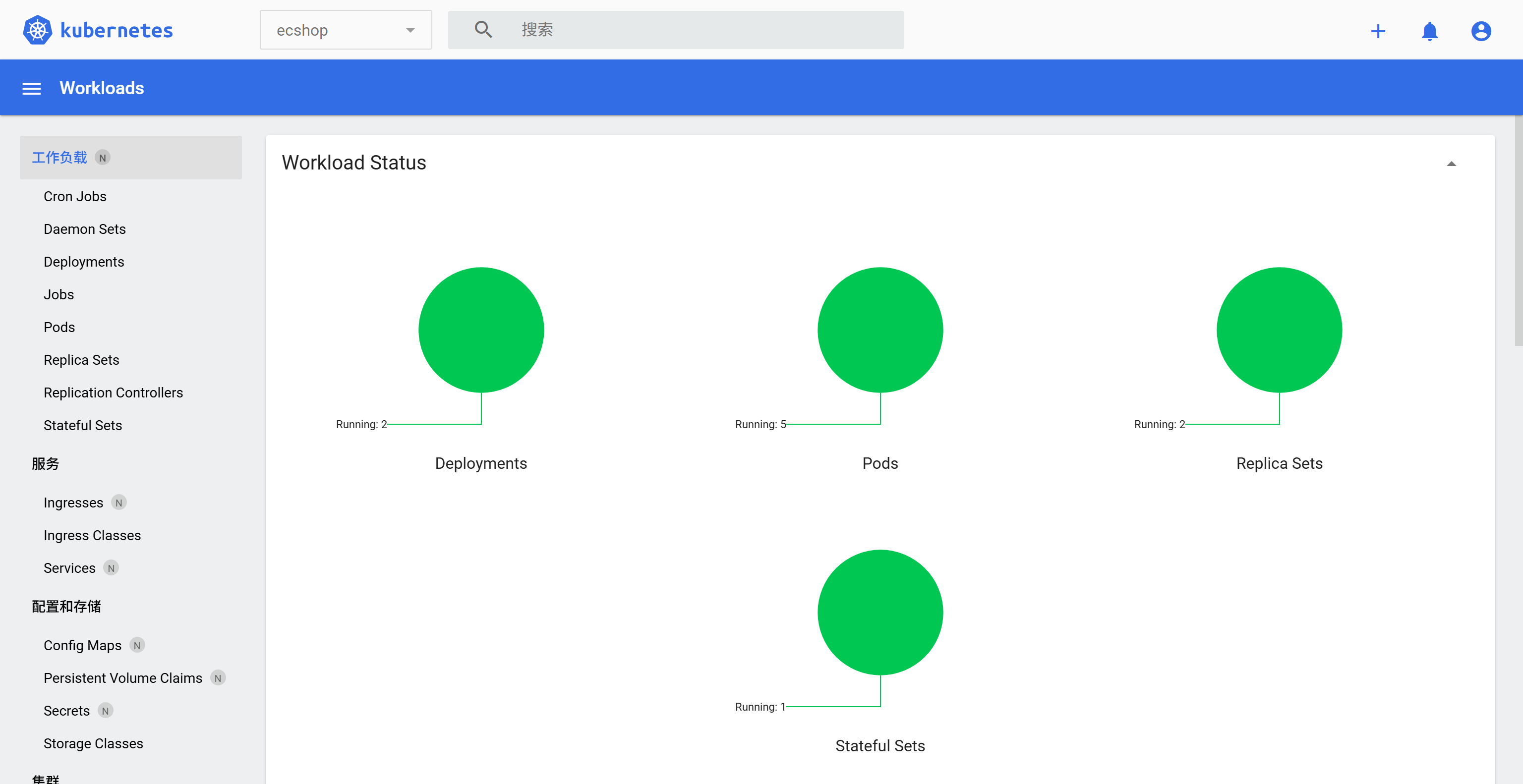Click the Workloads header title
This screenshot has width=1523, height=784.
[x=102, y=88]
